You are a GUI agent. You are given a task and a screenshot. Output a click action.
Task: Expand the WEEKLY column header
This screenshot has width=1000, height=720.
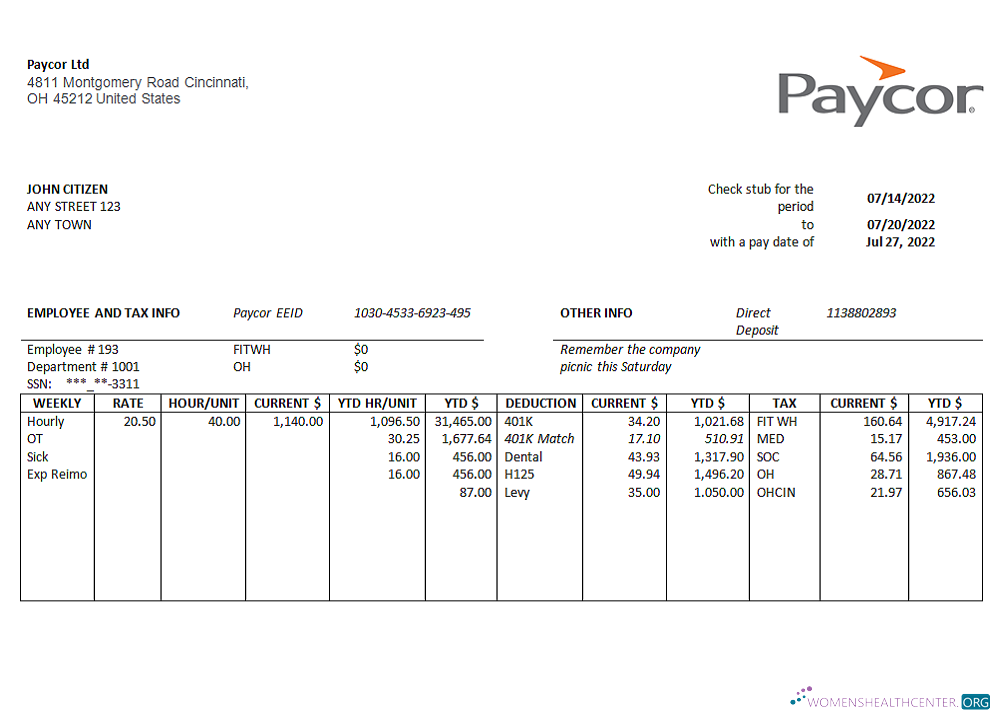57,403
